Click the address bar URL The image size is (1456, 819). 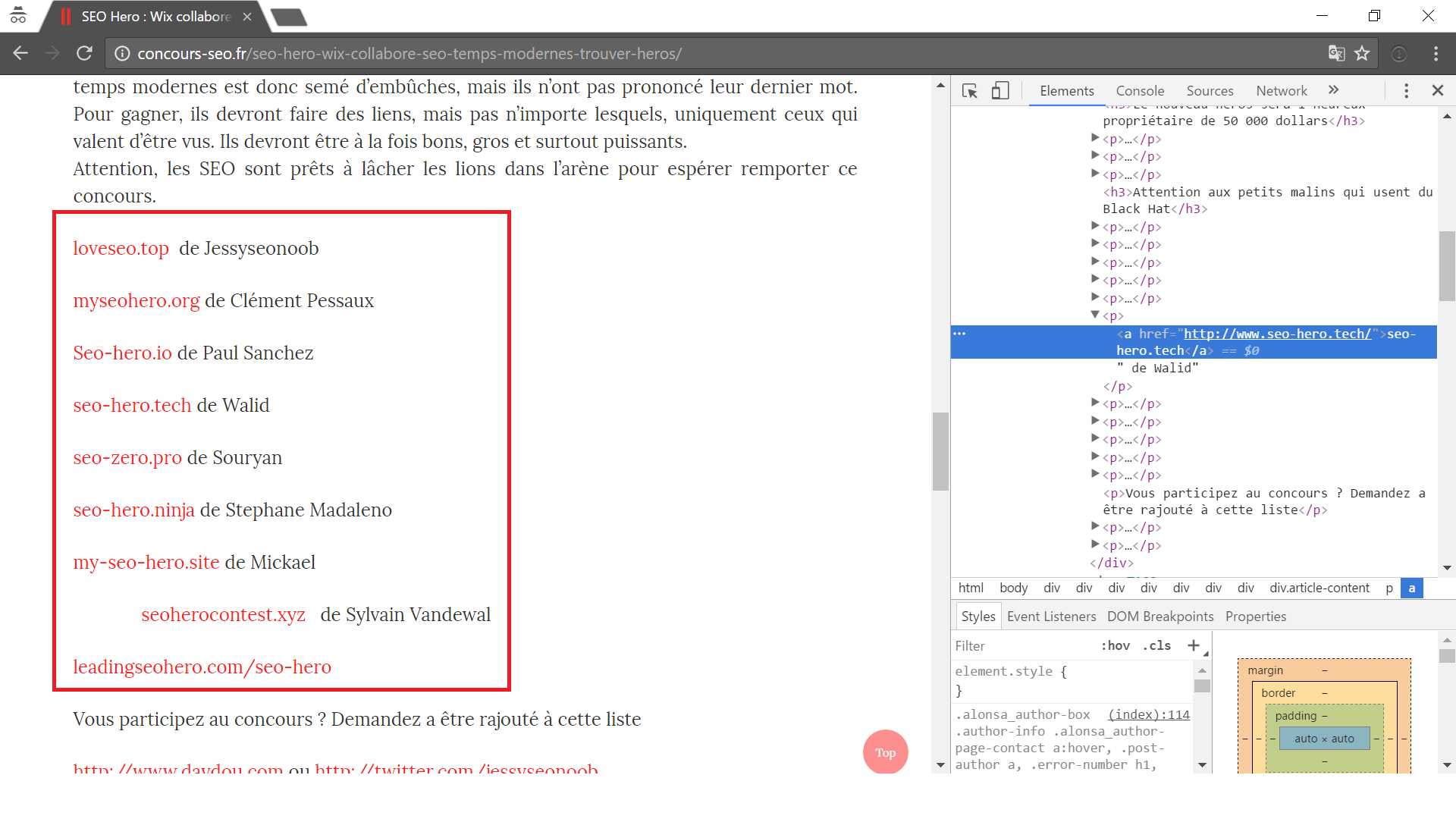click(409, 54)
